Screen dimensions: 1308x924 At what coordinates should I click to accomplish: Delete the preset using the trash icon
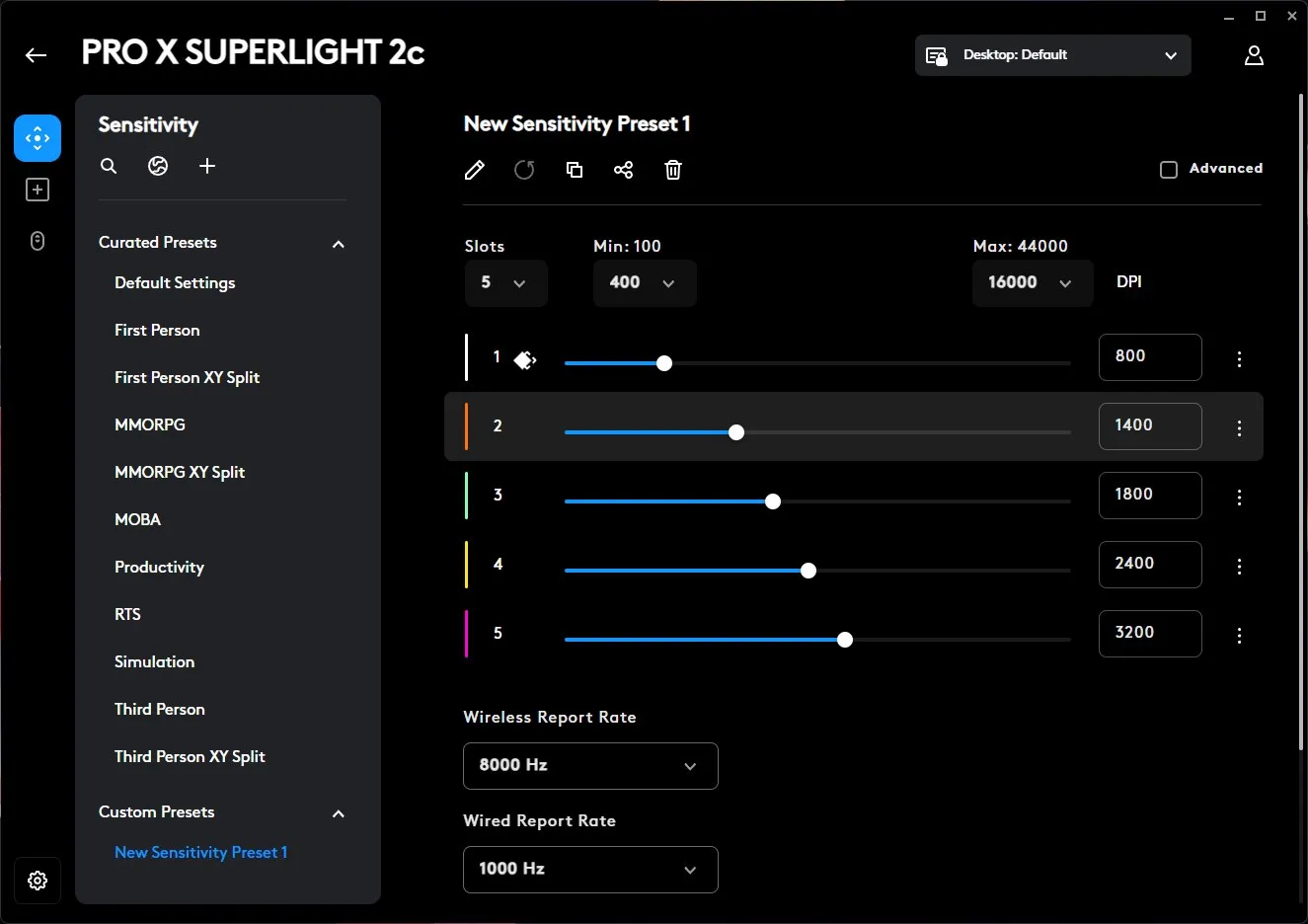tap(672, 170)
